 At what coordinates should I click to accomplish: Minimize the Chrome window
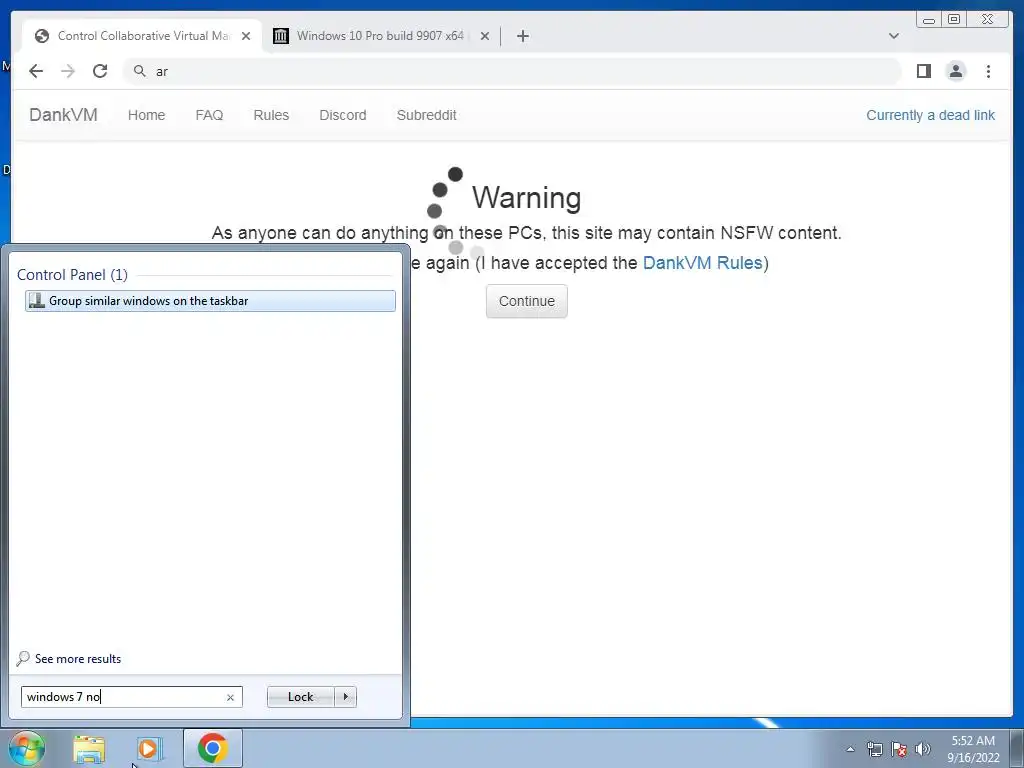coord(929,20)
